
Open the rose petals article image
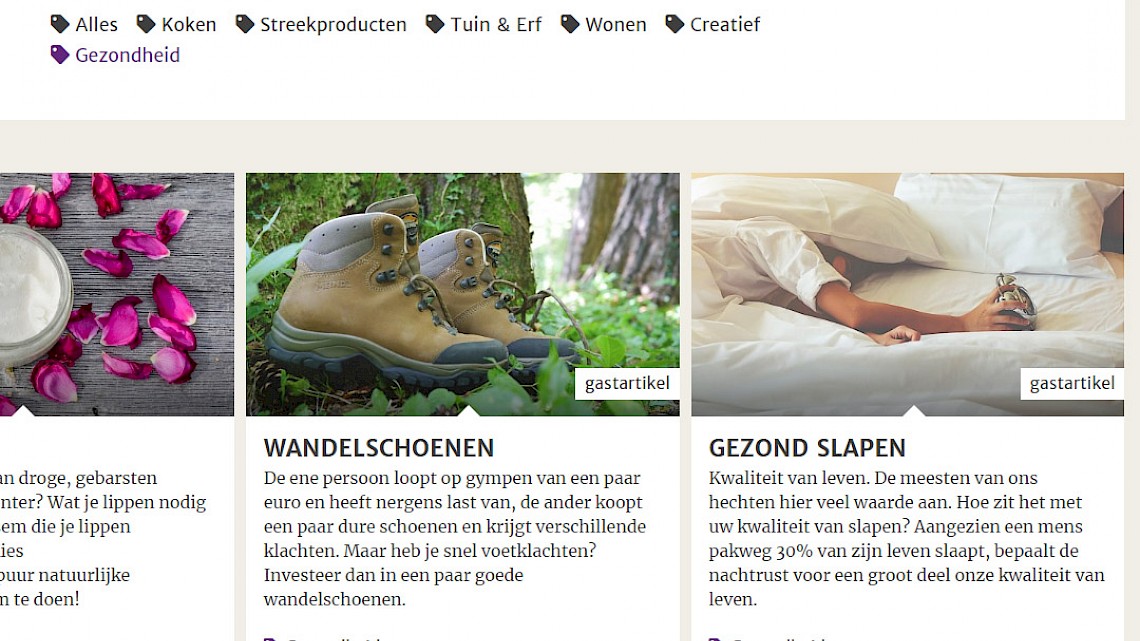[117, 294]
